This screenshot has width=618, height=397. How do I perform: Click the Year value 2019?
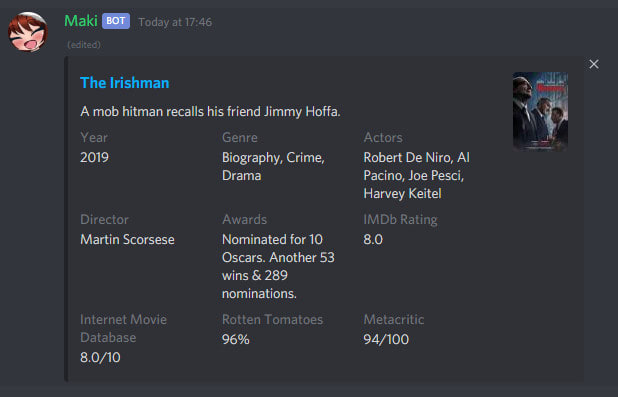click(94, 157)
